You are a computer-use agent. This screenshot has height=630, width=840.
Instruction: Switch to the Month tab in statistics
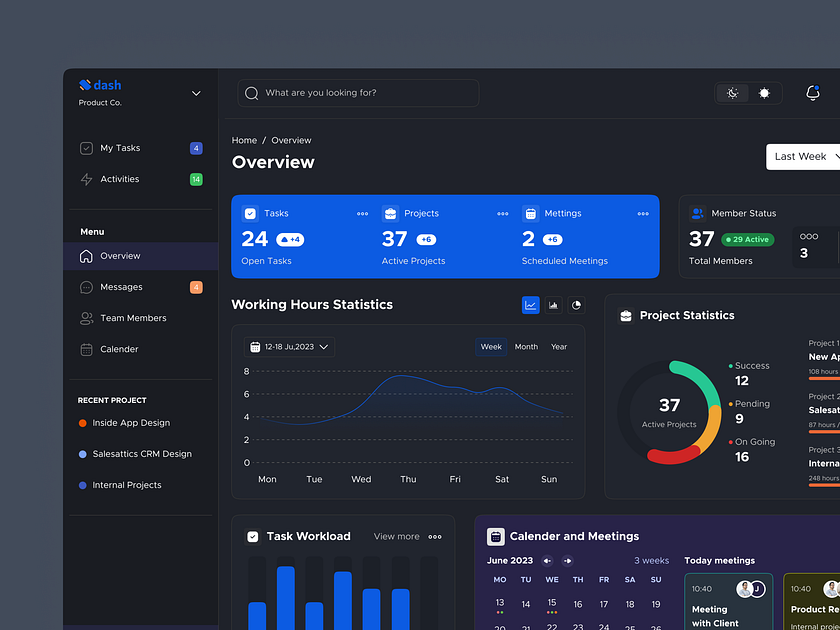point(526,347)
